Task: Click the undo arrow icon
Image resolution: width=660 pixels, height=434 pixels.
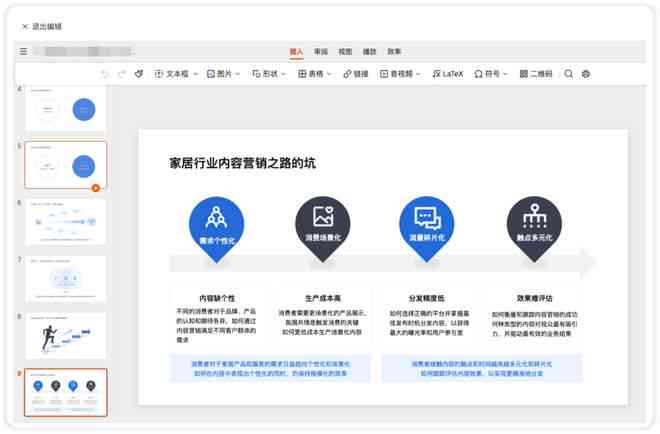Action: (104, 74)
